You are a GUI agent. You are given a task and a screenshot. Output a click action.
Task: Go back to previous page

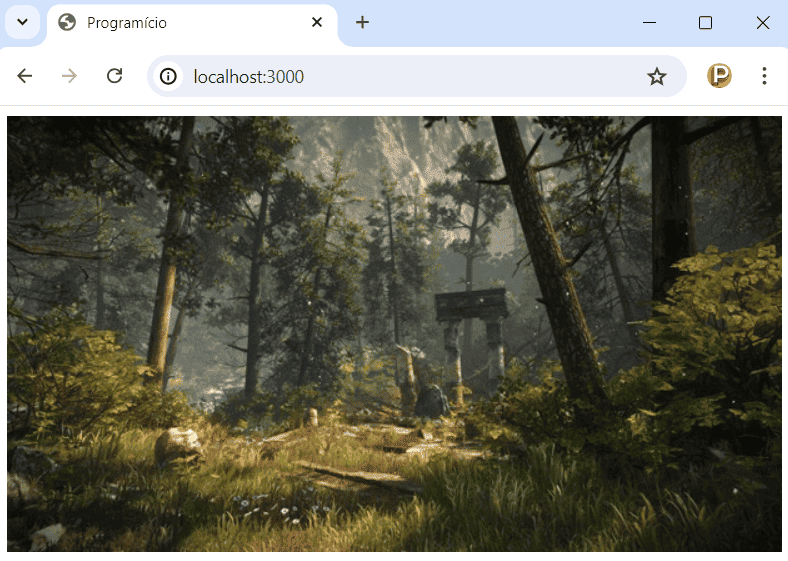click(x=25, y=76)
